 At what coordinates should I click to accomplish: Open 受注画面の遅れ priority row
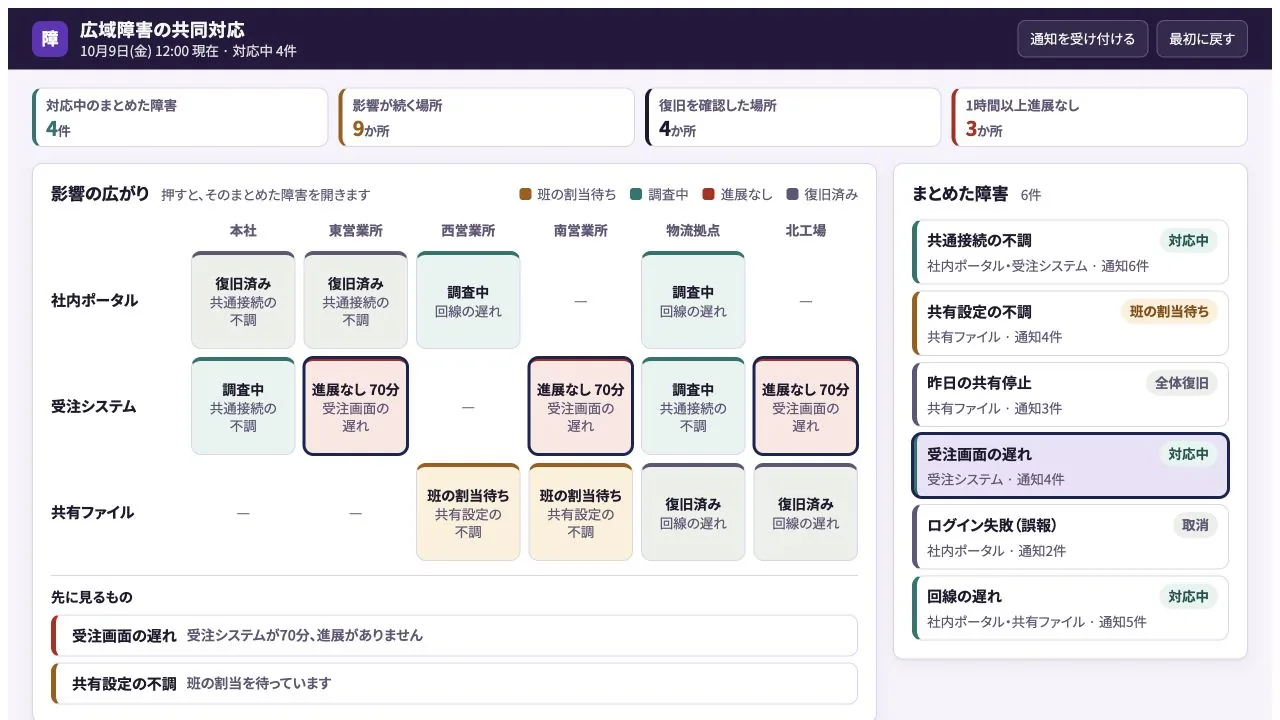tap(454, 635)
